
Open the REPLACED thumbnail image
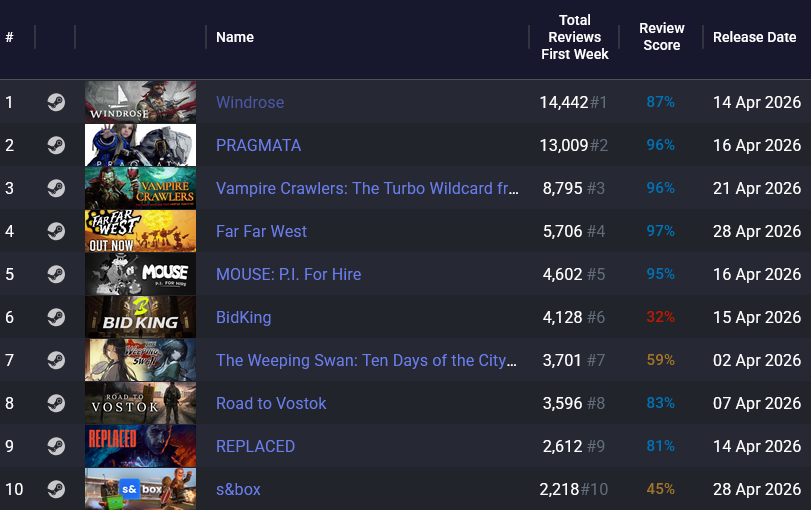tap(140, 446)
